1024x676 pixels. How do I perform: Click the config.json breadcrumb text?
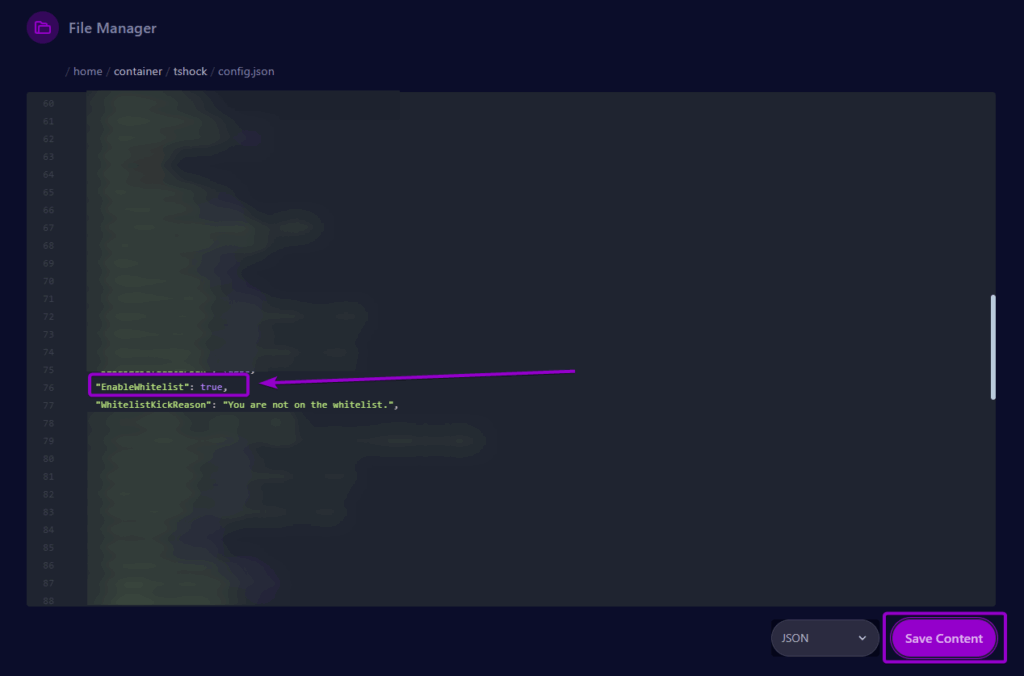click(x=246, y=71)
